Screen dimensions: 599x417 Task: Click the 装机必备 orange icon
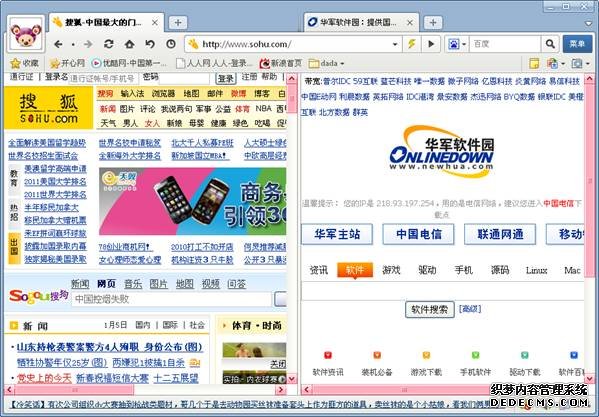(x=377, y=356)
